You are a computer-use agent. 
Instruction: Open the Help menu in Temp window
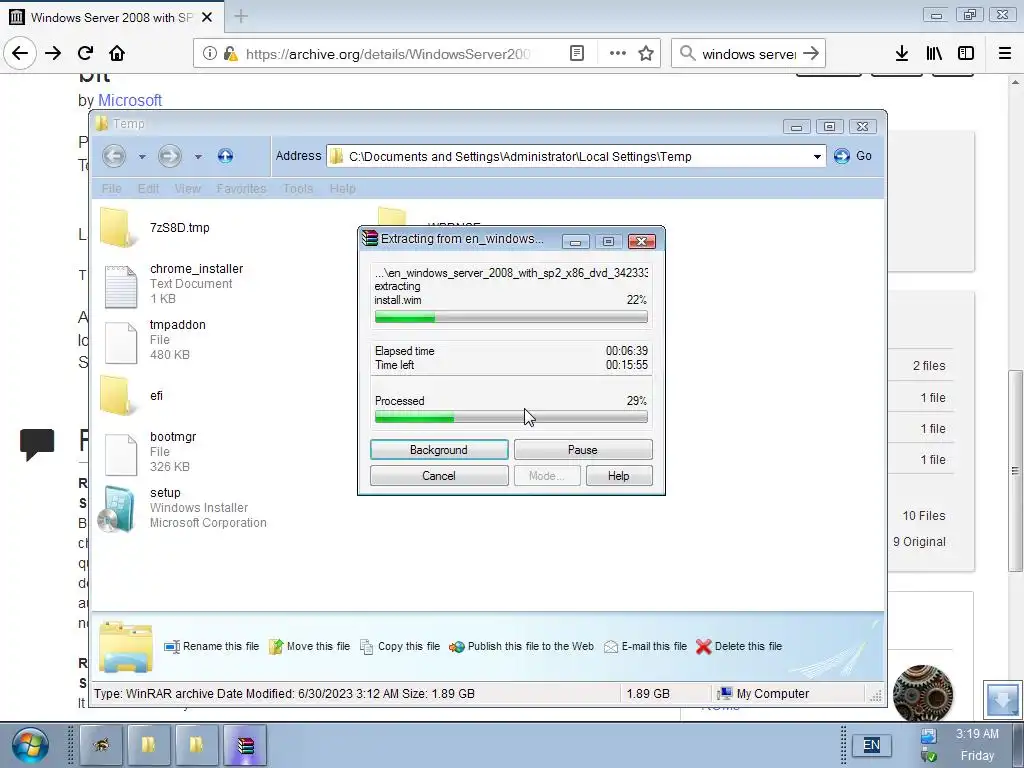pyautogui.click(x=342, y=189)
